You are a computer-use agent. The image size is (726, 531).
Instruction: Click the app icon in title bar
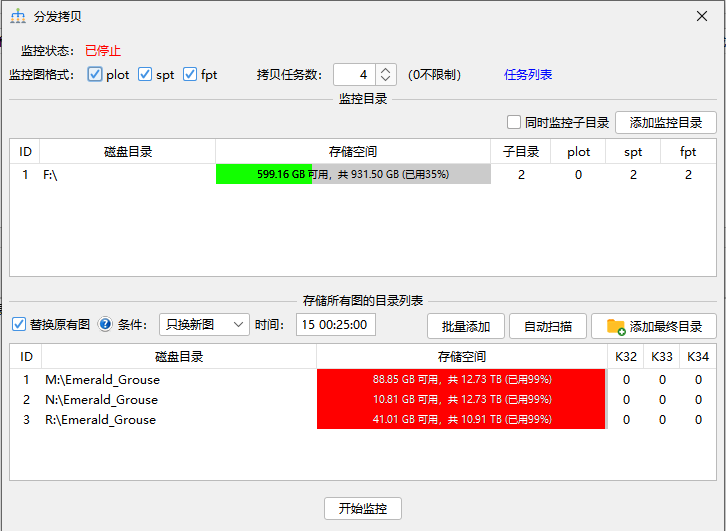pos(18,16)
